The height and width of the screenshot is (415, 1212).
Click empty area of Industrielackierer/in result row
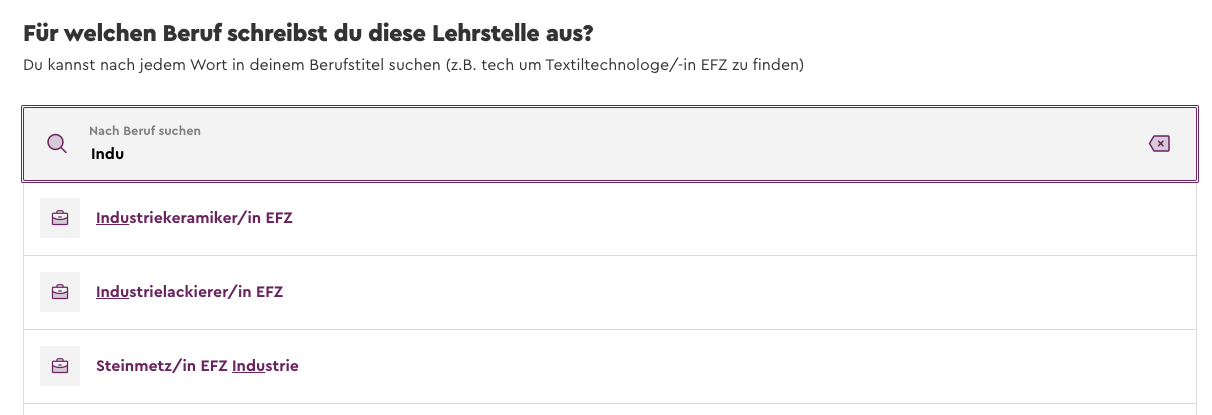click(x=740, y=292)
